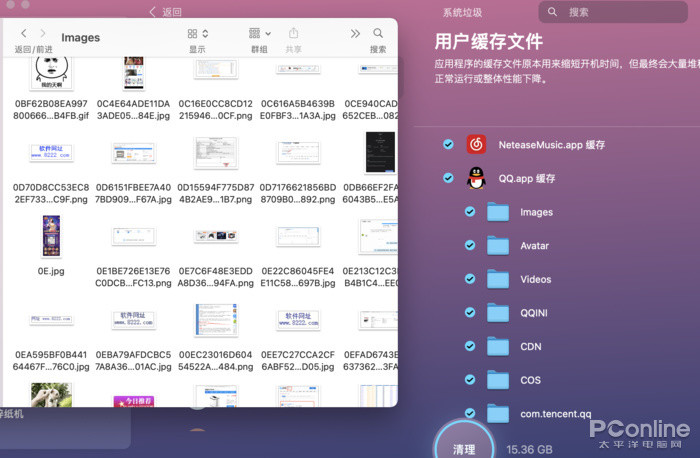Screen dimensions: 700x458
Task: Uncheck the com.tencent.qq folder checkbox
Action: [x=470, y=413]
